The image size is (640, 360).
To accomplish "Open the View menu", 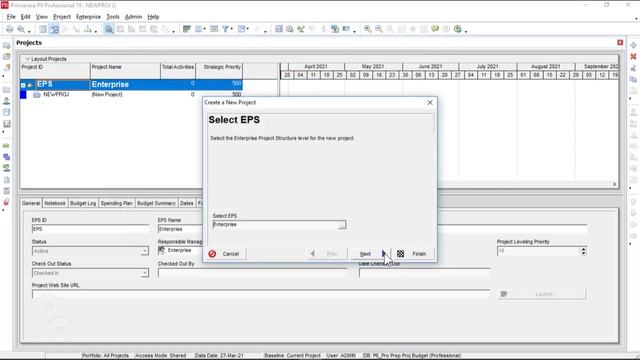I will pyautogui.click(x=42, y=17).
